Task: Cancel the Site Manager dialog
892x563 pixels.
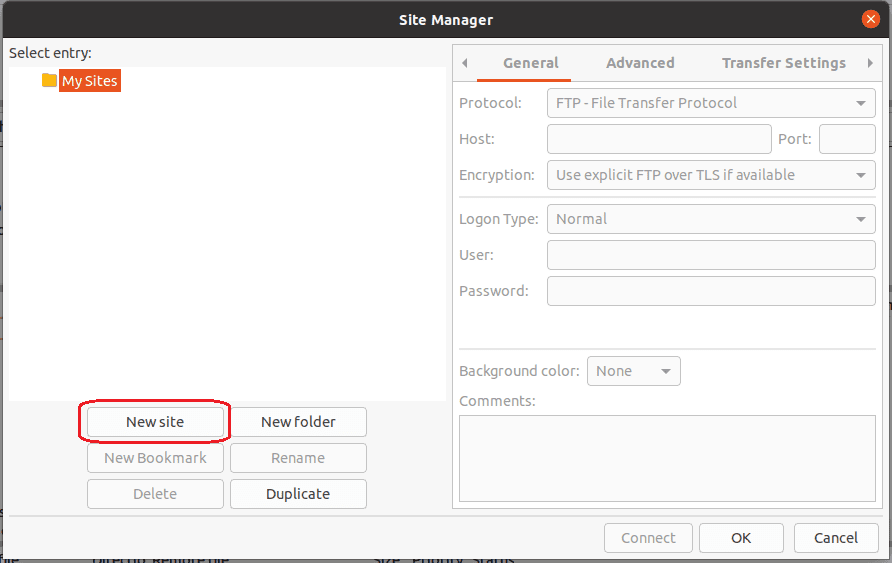Action: point(836,538)
